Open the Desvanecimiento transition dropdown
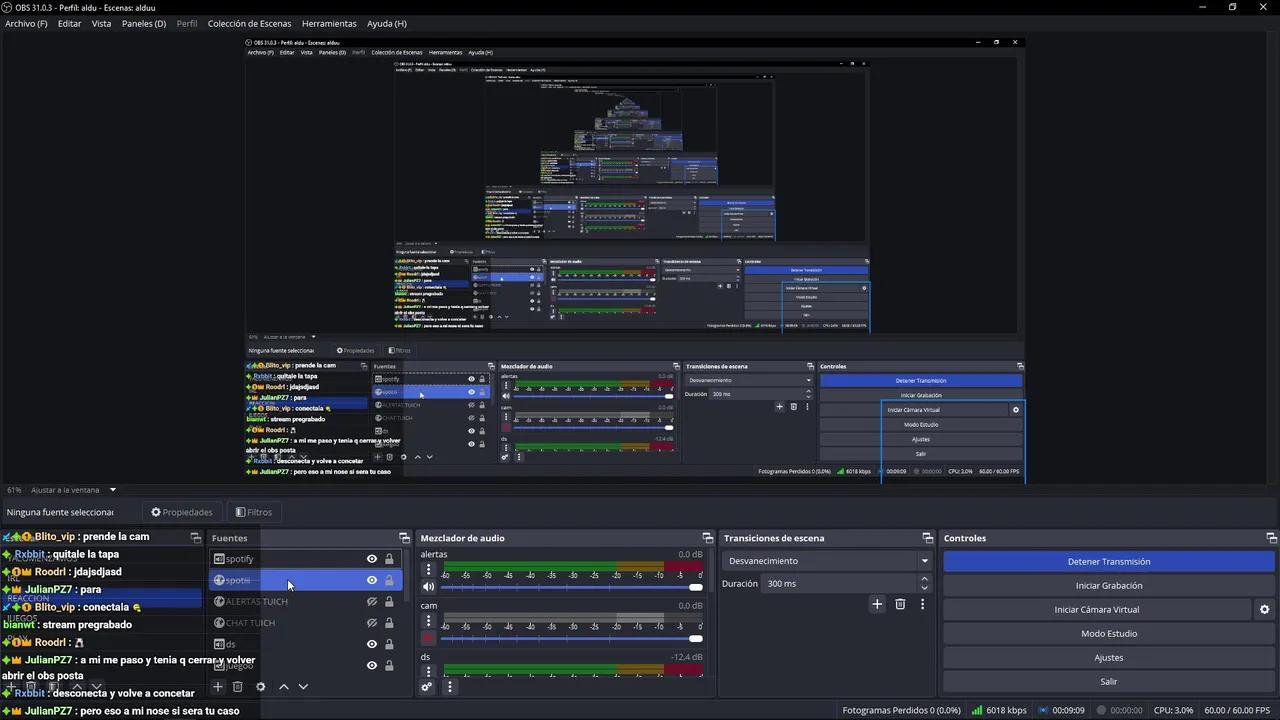 [x=828, y=561]
